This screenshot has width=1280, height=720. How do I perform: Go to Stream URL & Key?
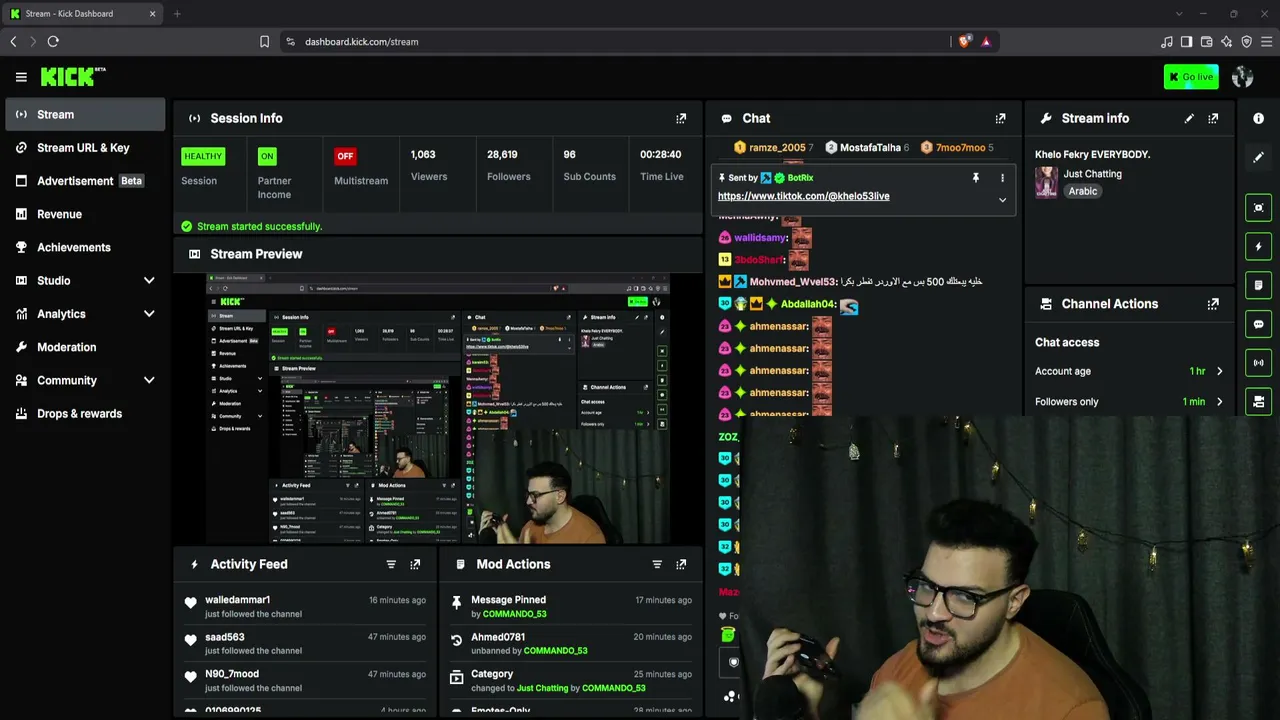tap(85, 148)
